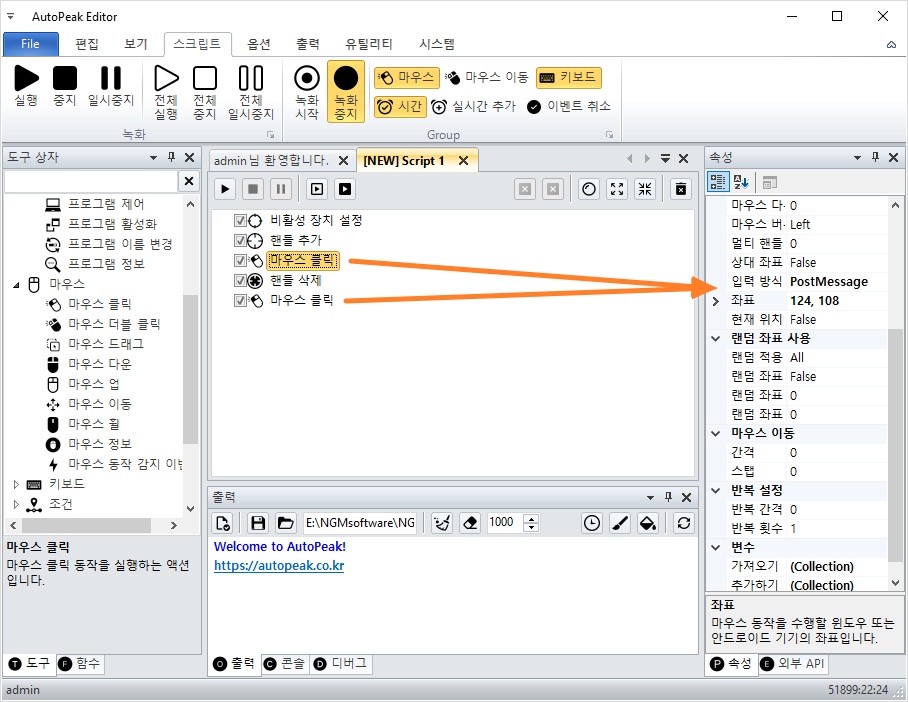Open the autopeak.co.kr link
This screenshot has height=702, width=908.
coord(279,566)
